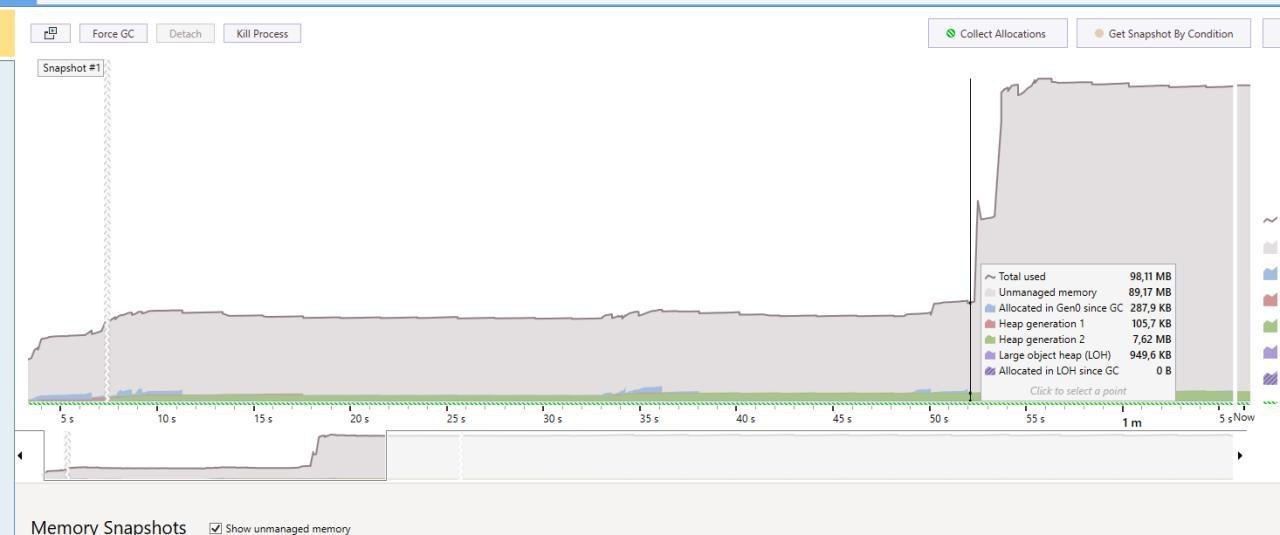1280x535 pixels.
Task: Click the Total used line icon in the tooltip
Action: pyautogui.click(x=990, y=277)
